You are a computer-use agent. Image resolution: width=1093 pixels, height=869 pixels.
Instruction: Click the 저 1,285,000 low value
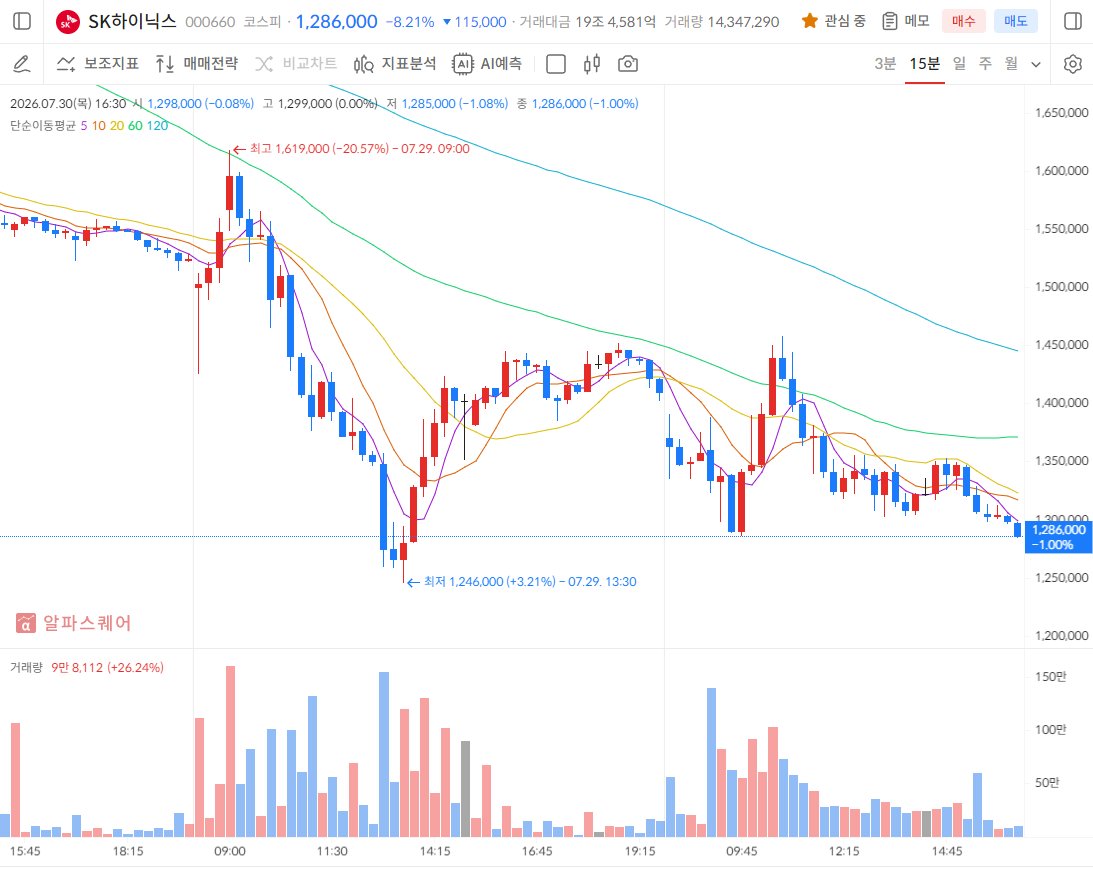point(447,103)
